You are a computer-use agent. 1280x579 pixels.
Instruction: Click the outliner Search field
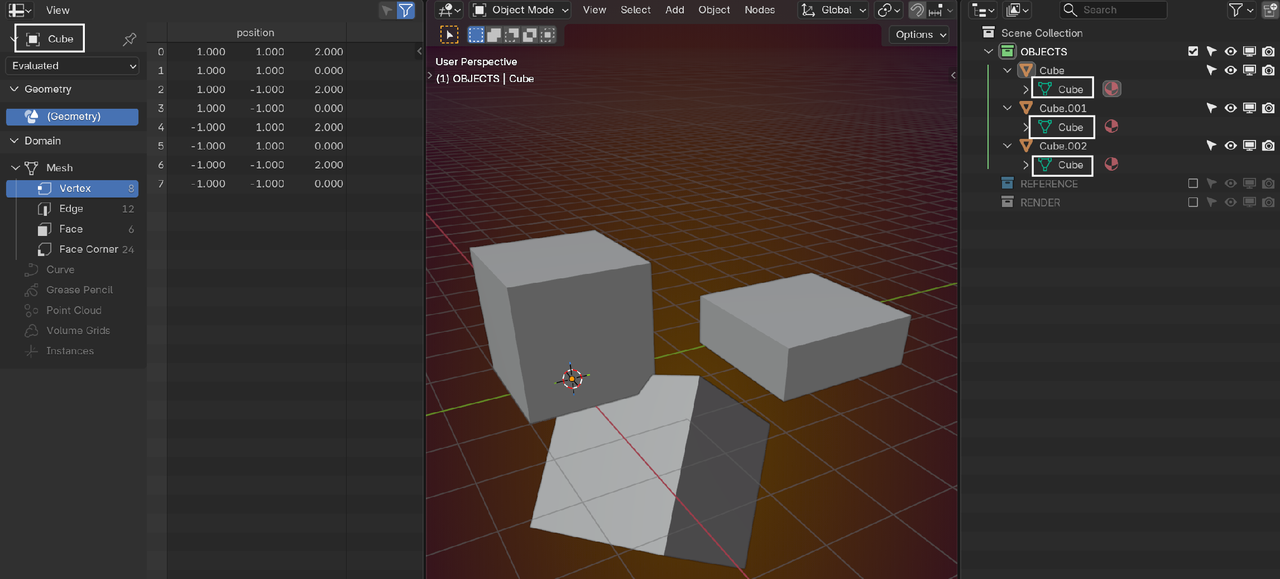[x=1113, y=10]
